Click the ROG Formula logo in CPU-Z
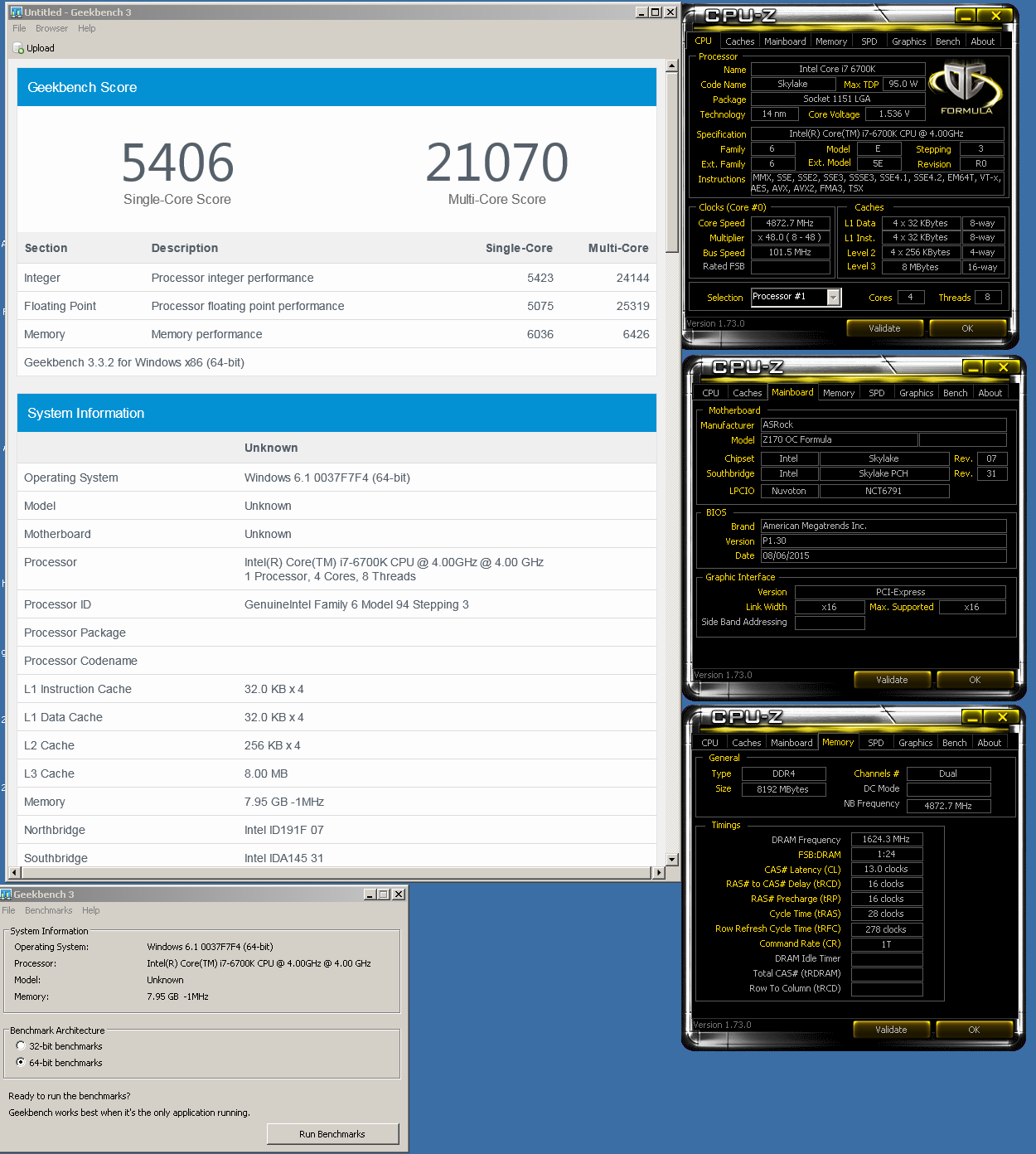The height and width of the screenshot is (1154, 1036). click(966, 89)
